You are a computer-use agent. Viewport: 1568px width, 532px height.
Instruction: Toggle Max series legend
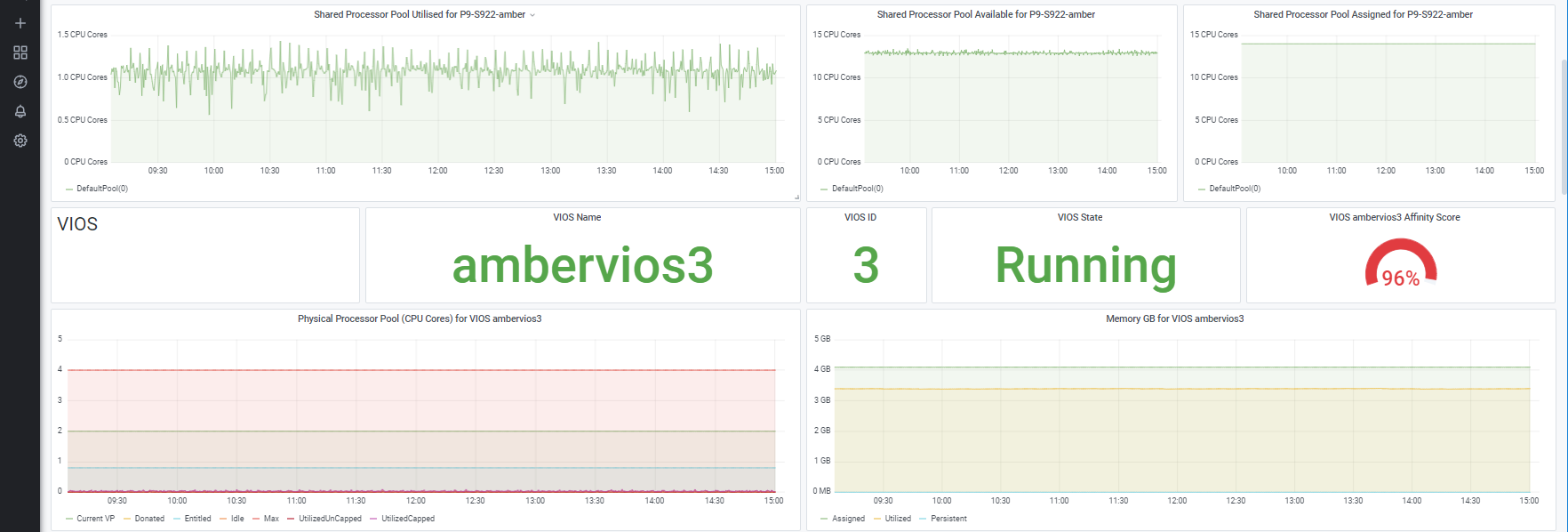[271, 519]
